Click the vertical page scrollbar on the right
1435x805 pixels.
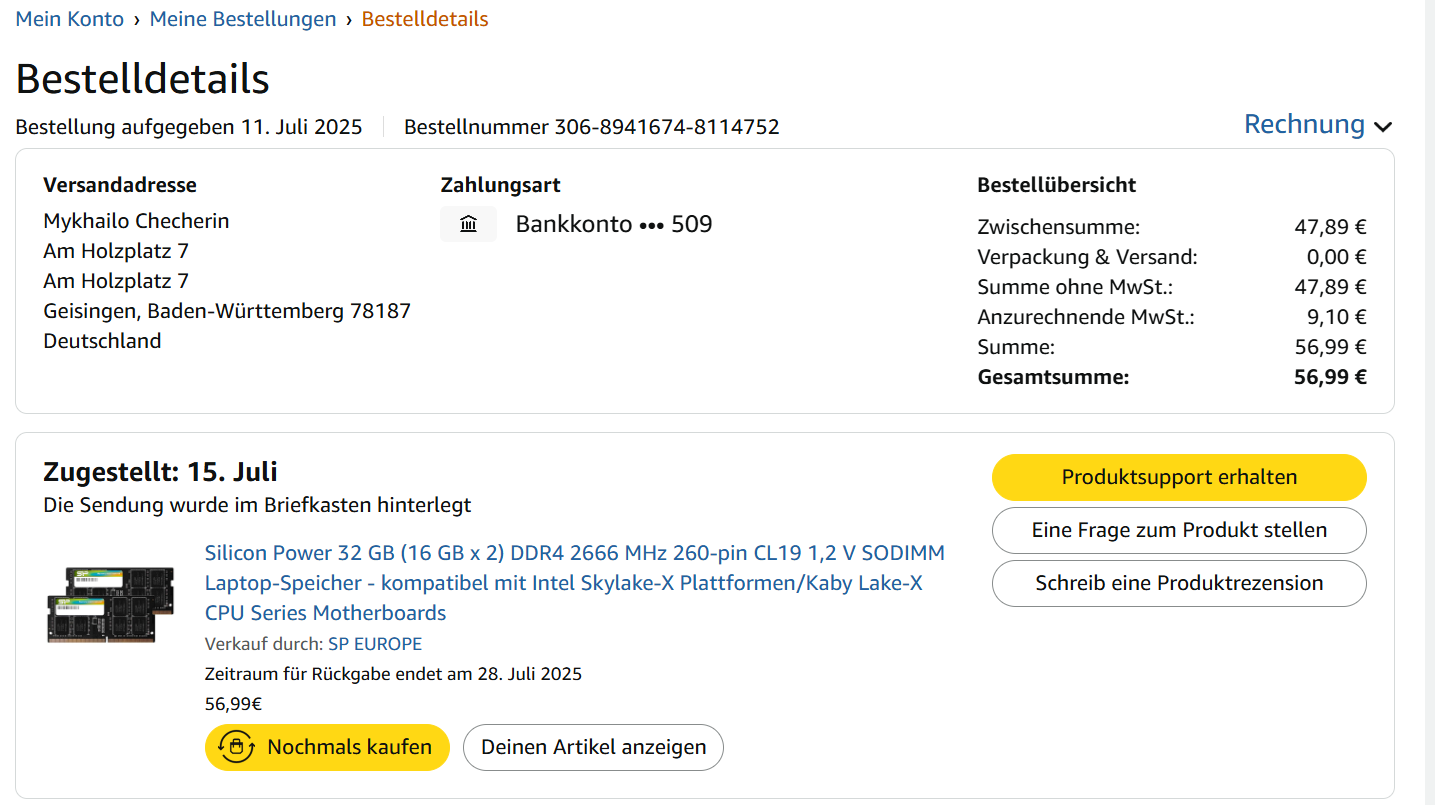1429,400
